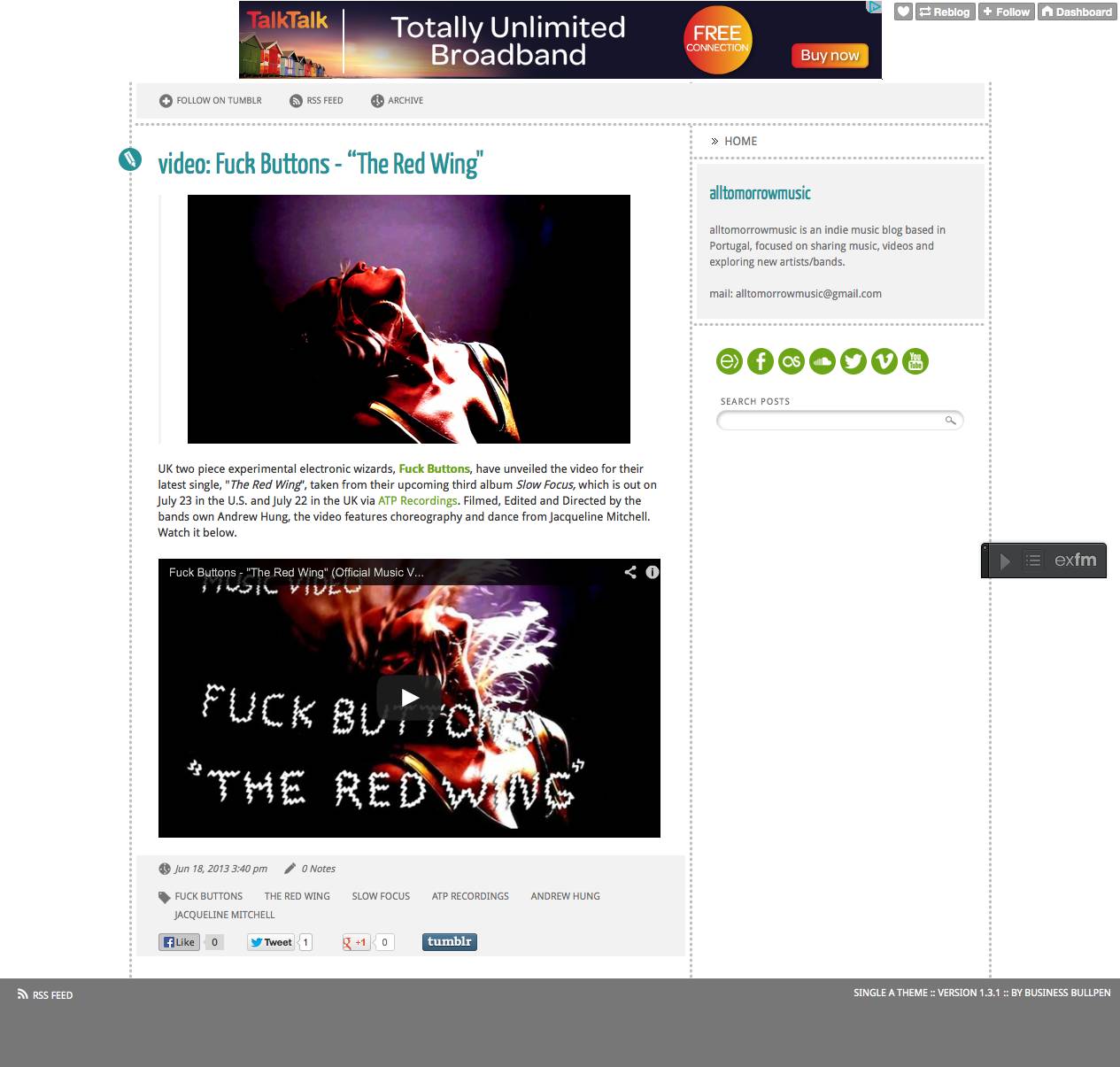Open the Vimeo channel icon

click(x=884, y=361)
